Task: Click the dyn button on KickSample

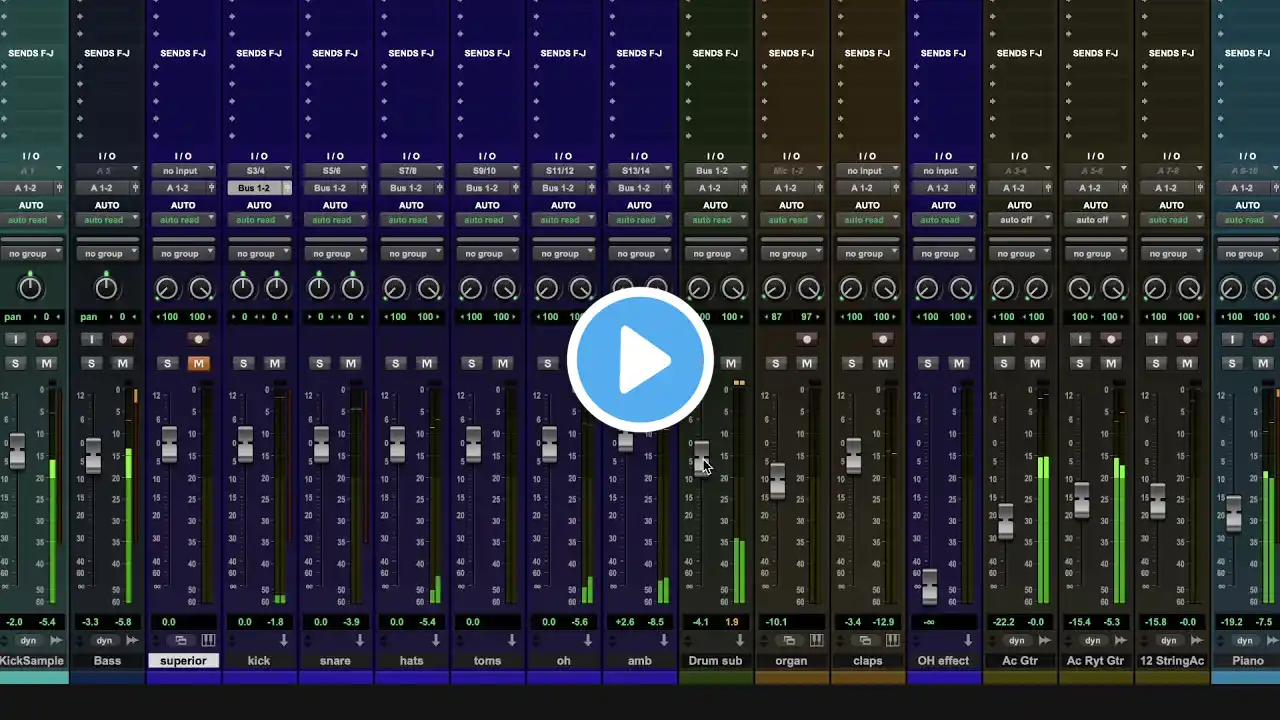Action: [28, 640]
